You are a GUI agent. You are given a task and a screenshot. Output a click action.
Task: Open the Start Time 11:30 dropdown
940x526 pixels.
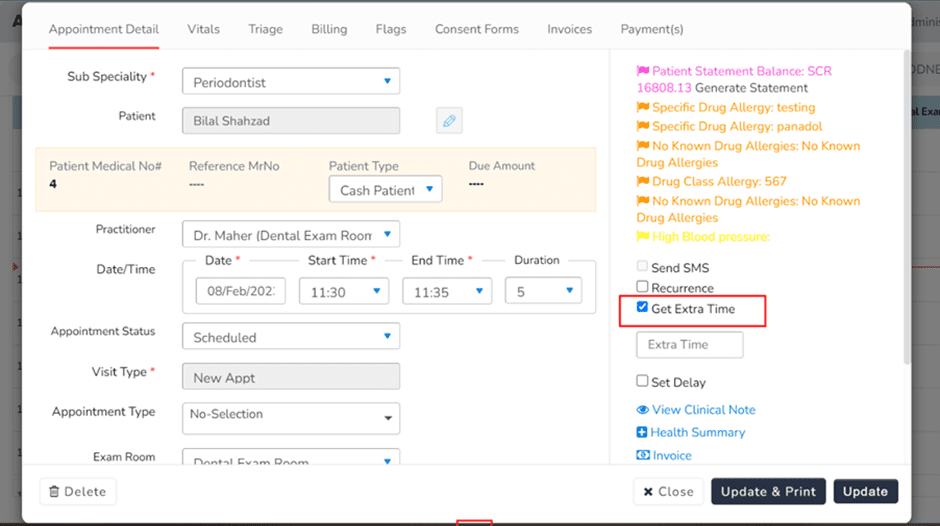(344, 291)
